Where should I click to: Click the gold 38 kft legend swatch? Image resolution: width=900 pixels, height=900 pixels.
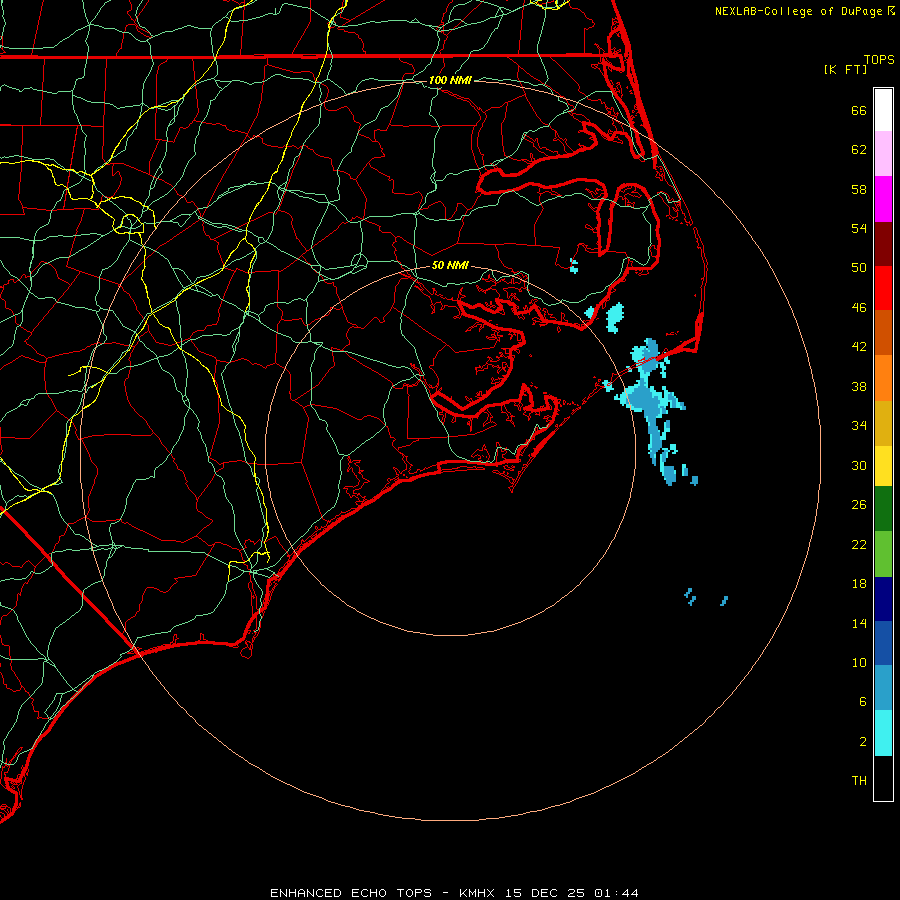[883, 423]
